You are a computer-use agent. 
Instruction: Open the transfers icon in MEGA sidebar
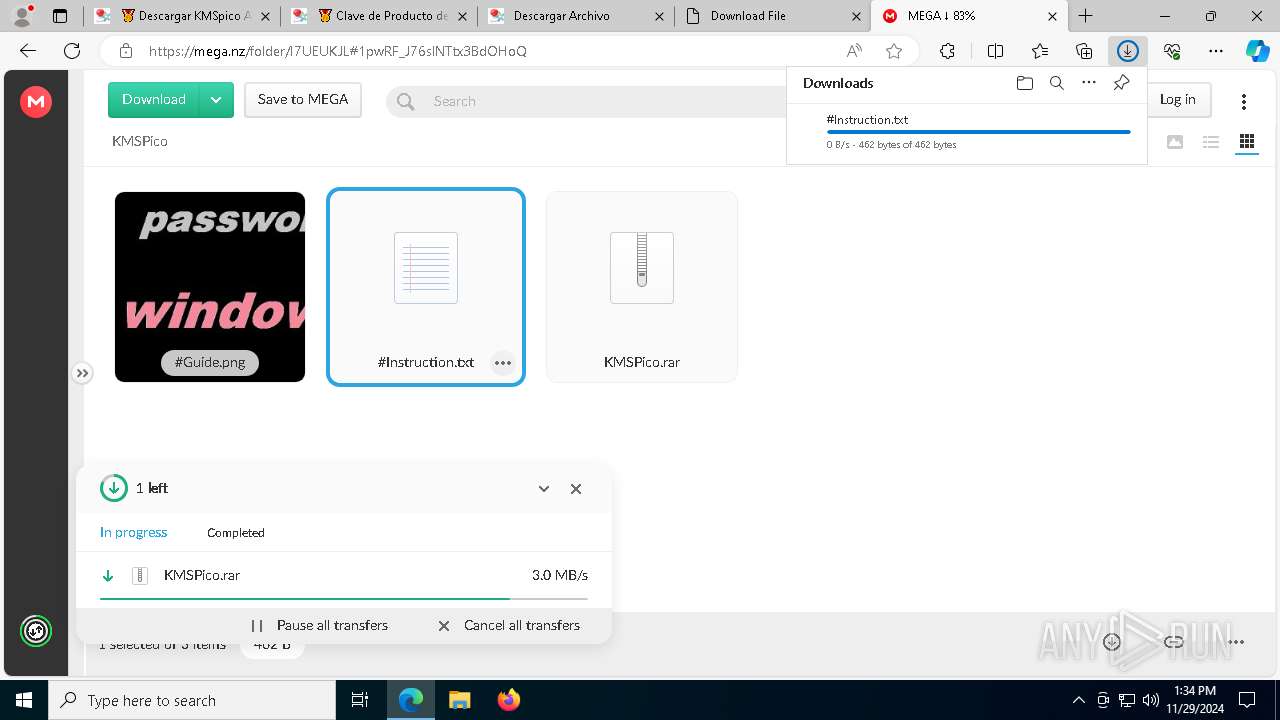(36, 631)
